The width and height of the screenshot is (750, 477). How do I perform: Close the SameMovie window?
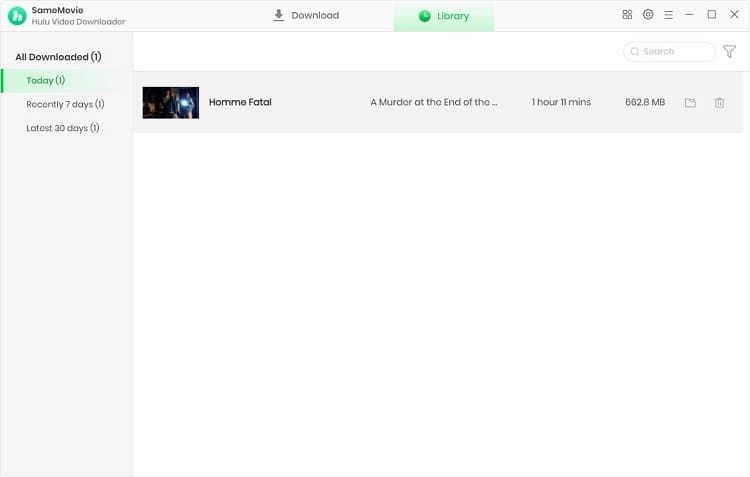tap(734, 15)
